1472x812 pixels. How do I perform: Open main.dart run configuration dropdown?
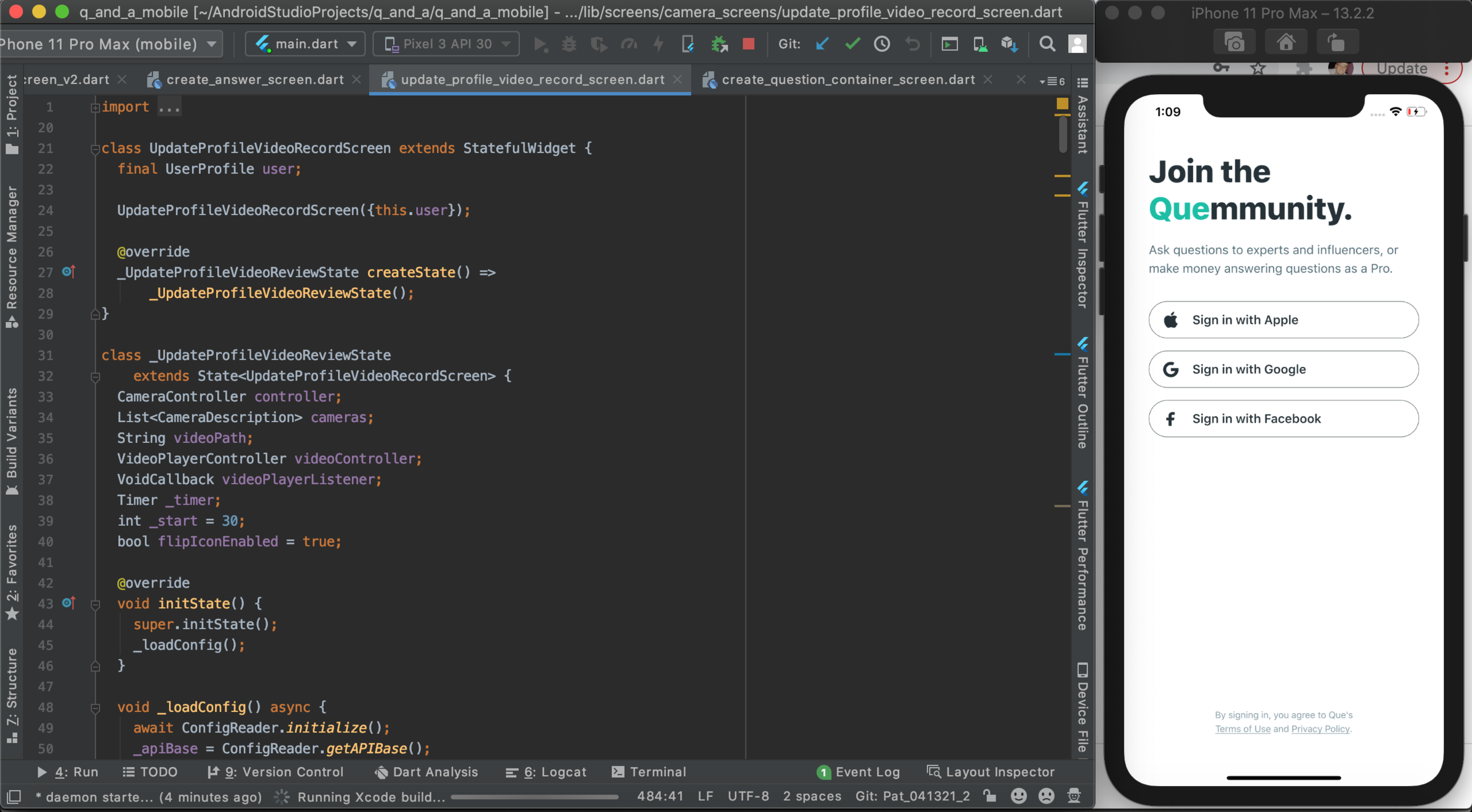tap(305, 44)
